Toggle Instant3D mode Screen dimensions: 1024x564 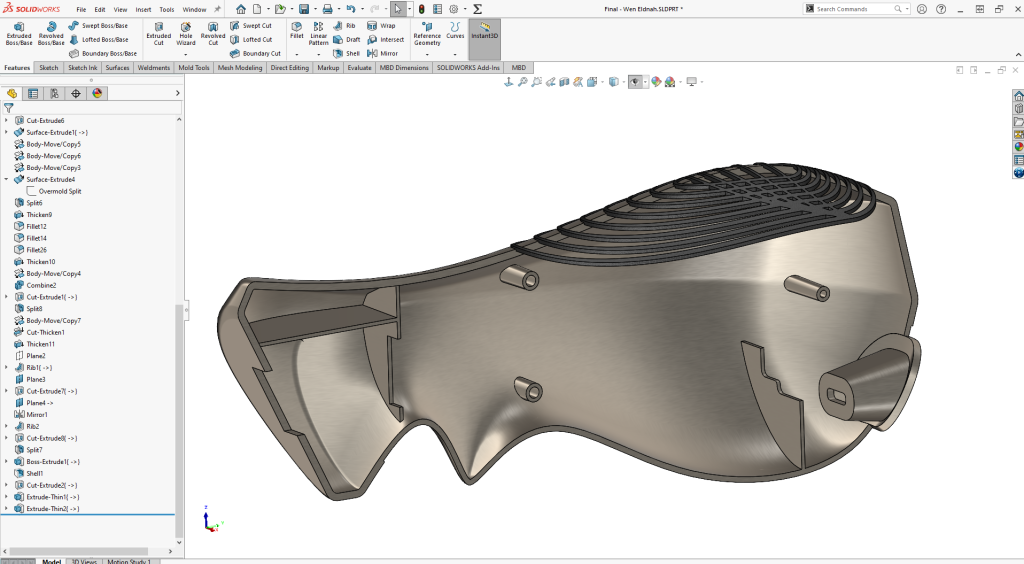(x=485, y=32)
